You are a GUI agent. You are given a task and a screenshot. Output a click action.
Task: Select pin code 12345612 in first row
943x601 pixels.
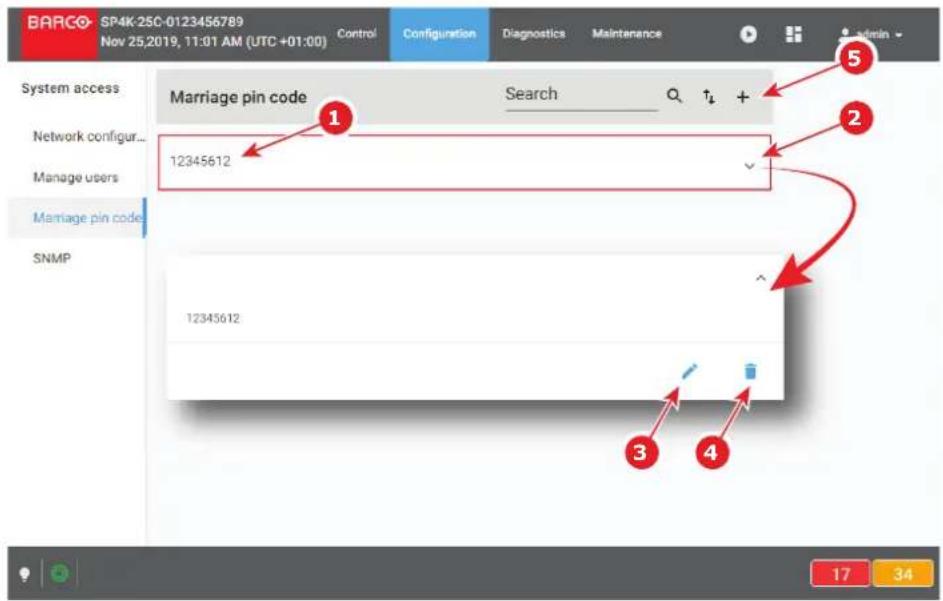point(200,161)
